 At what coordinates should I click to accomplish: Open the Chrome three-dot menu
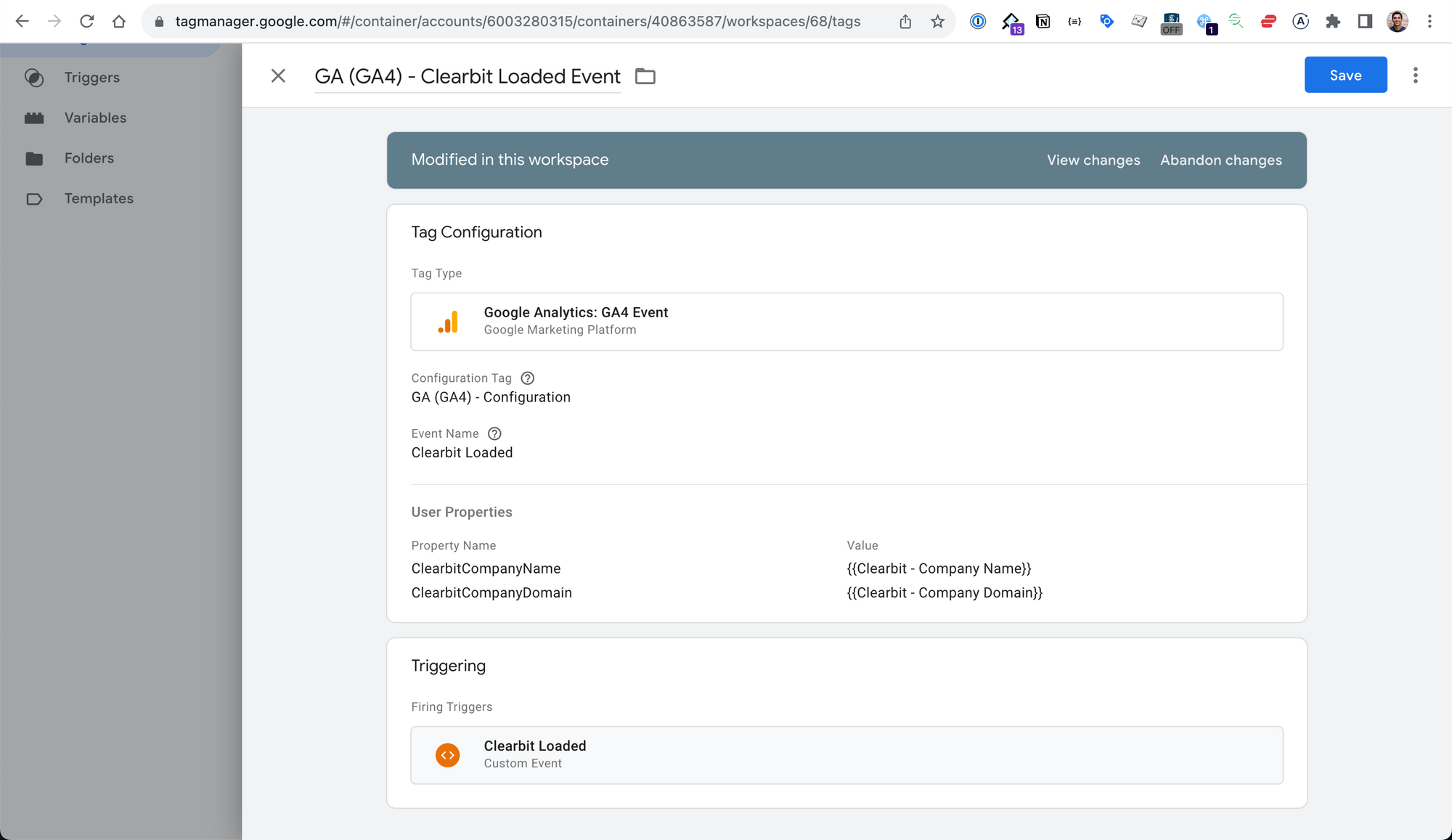click(x=1429, y=21)
